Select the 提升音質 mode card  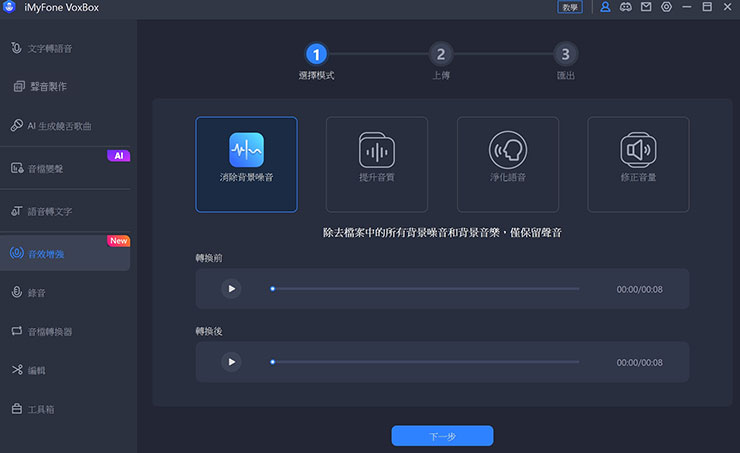377,165
